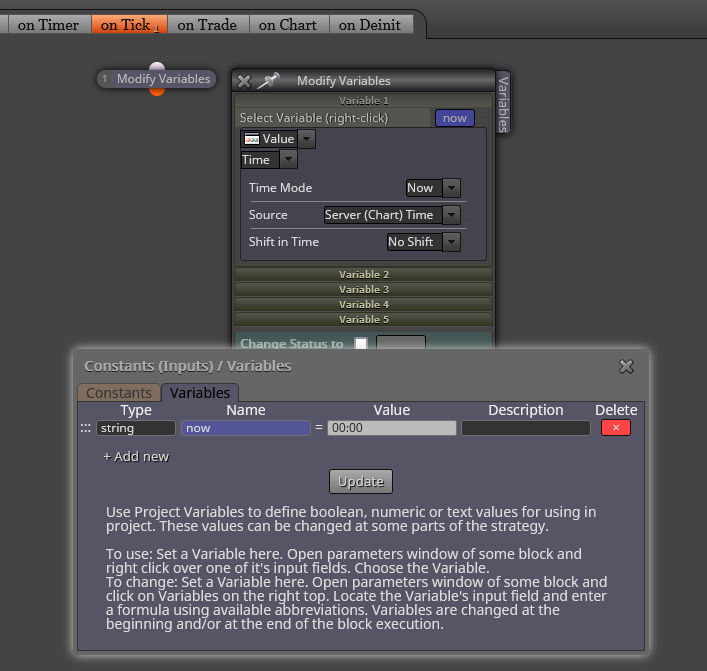707x671 pixels.
Task: Close the Constants/Variables dialog
Action: pos(626,366)
